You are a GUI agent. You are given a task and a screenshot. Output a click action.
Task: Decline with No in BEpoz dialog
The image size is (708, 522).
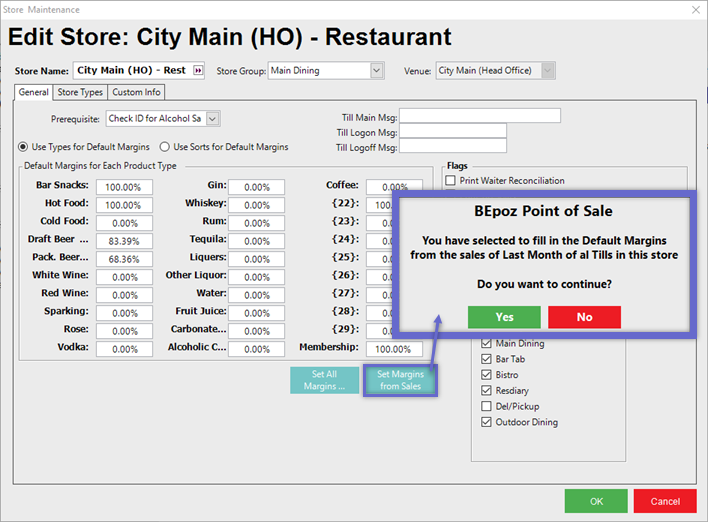(584, 317)
